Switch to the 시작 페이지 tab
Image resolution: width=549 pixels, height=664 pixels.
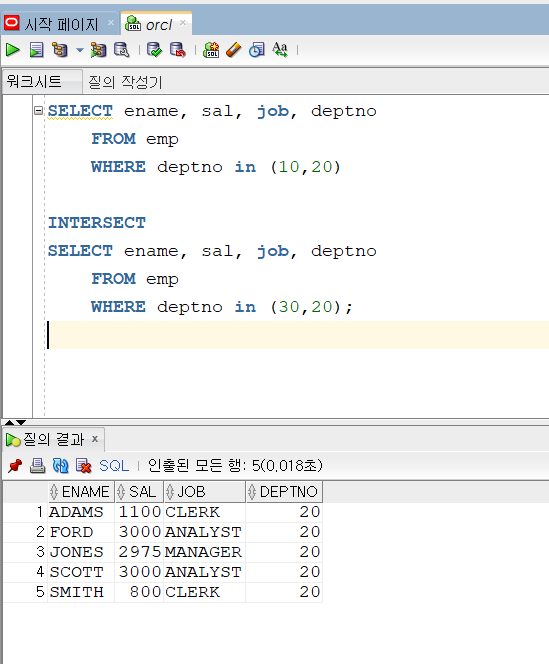(61, 24)
